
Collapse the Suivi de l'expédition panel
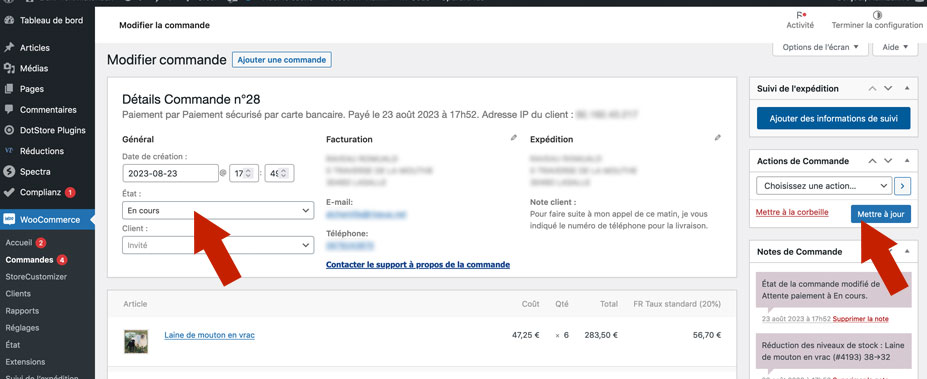pos(907,89)
